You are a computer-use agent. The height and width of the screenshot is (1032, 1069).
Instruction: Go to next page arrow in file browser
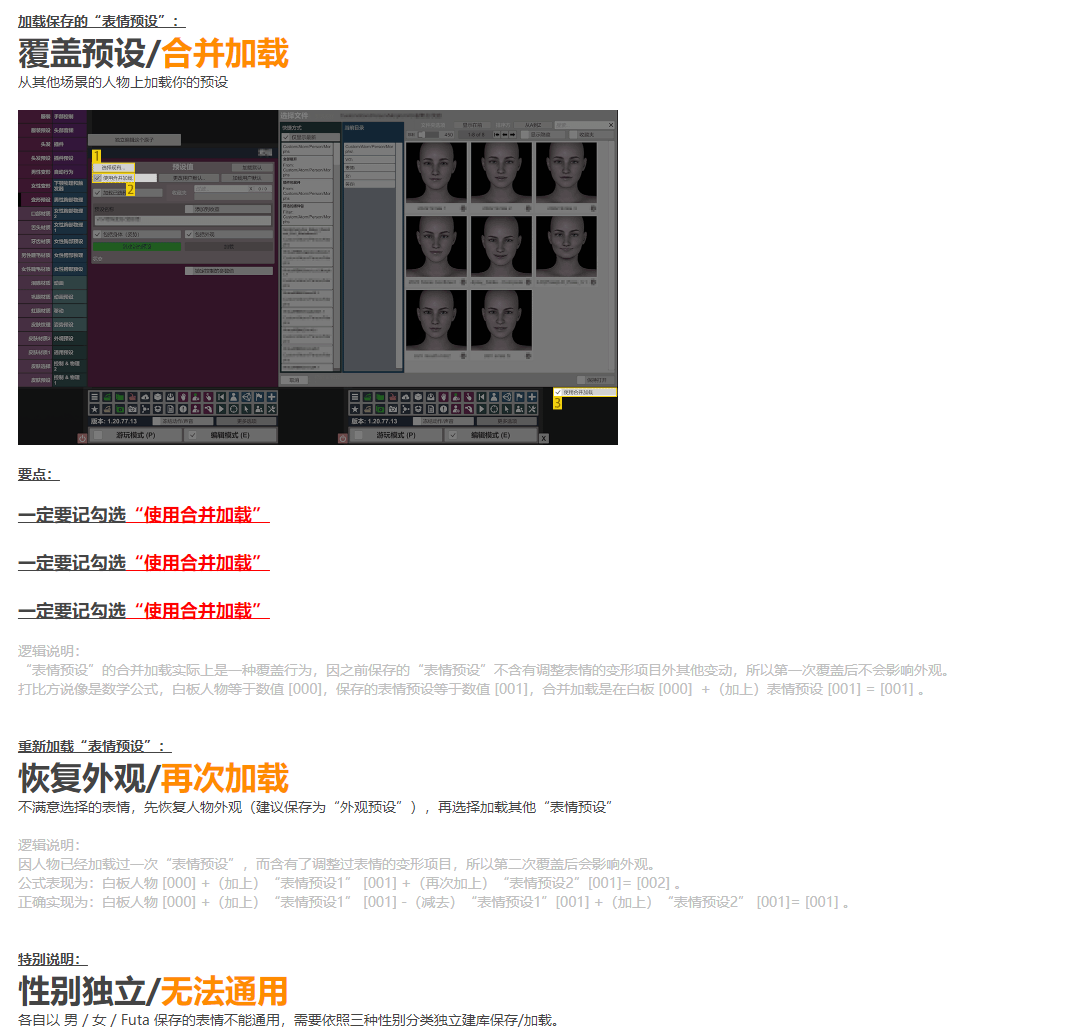click(512, 134)
